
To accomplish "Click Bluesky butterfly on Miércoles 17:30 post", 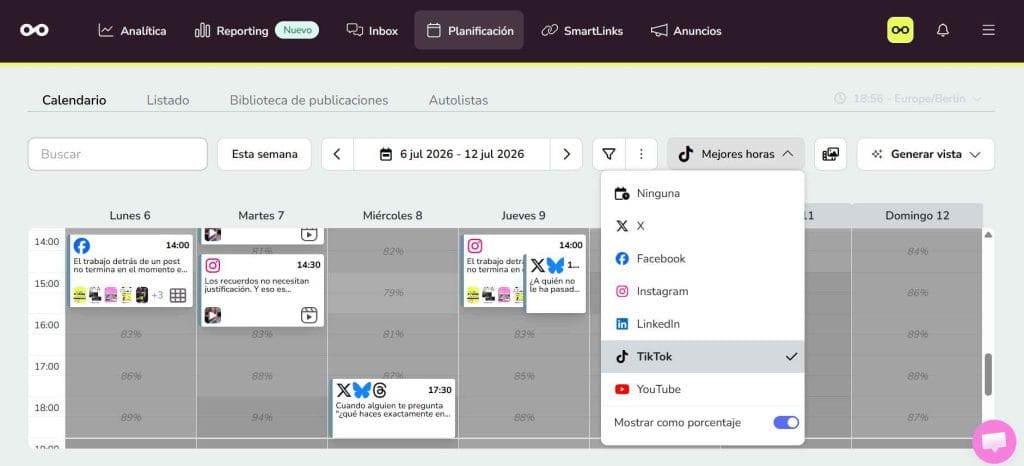I will [x=362, y=390].
